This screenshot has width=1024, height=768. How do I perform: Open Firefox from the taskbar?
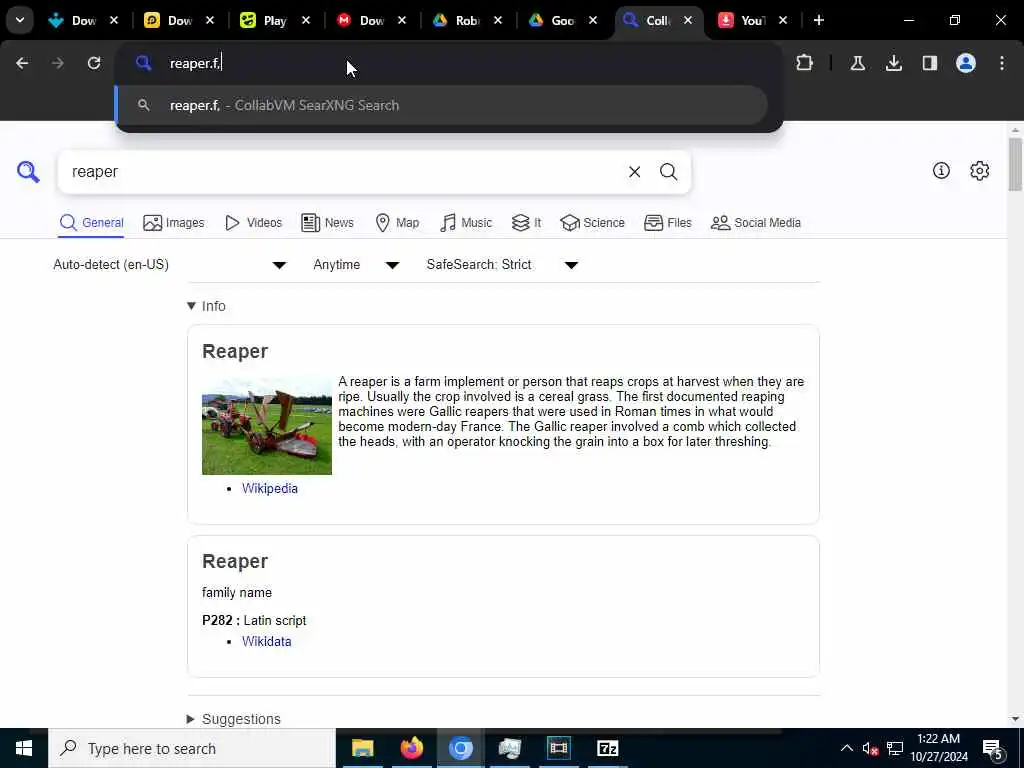pyautogui.click(x=411, y=748)
